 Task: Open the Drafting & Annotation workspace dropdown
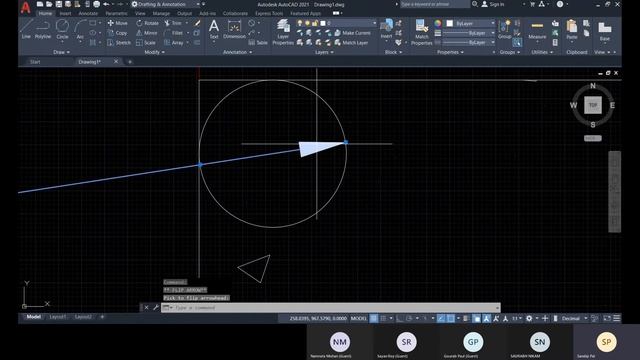pos(168,4)
